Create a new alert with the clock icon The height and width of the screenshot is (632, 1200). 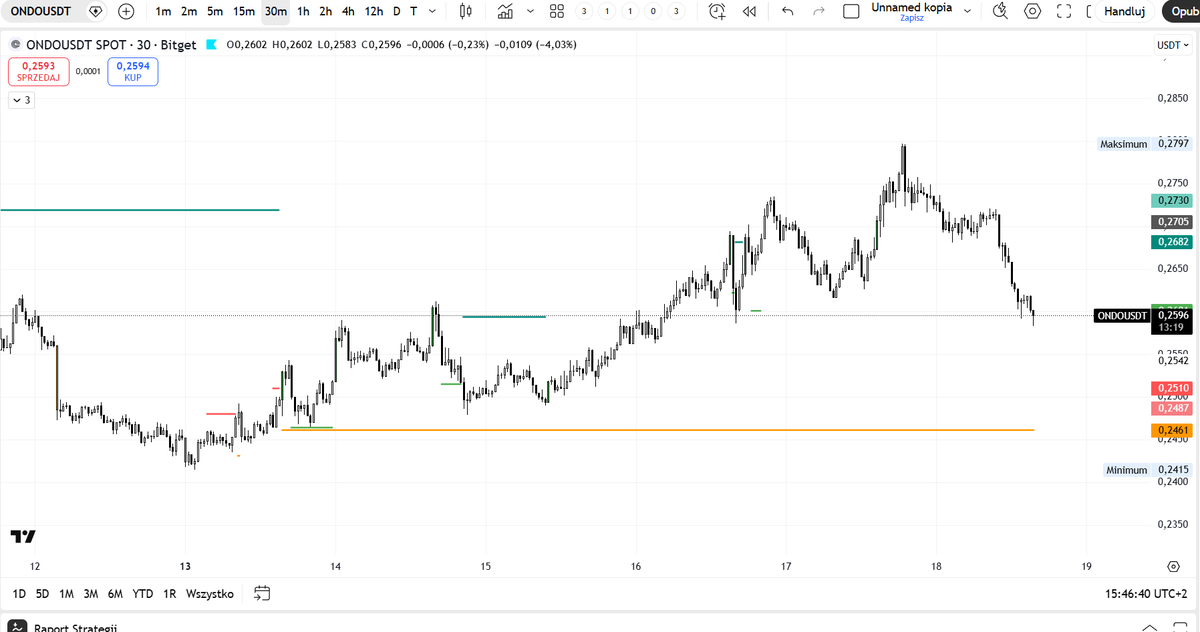click(715, 11)
